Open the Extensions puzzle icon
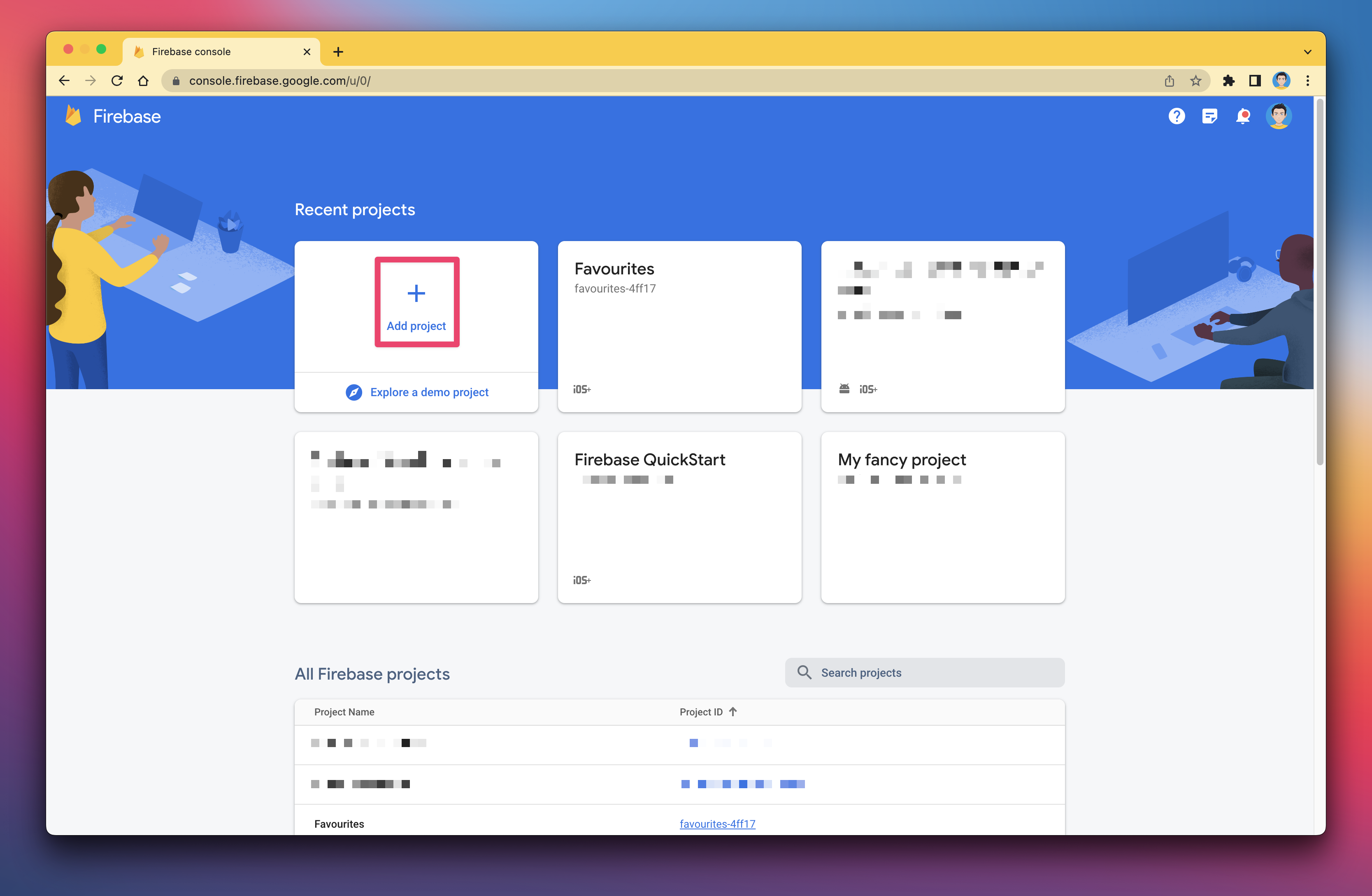The width and height of the screenshot is (1372, 896). pos(1228,81)
